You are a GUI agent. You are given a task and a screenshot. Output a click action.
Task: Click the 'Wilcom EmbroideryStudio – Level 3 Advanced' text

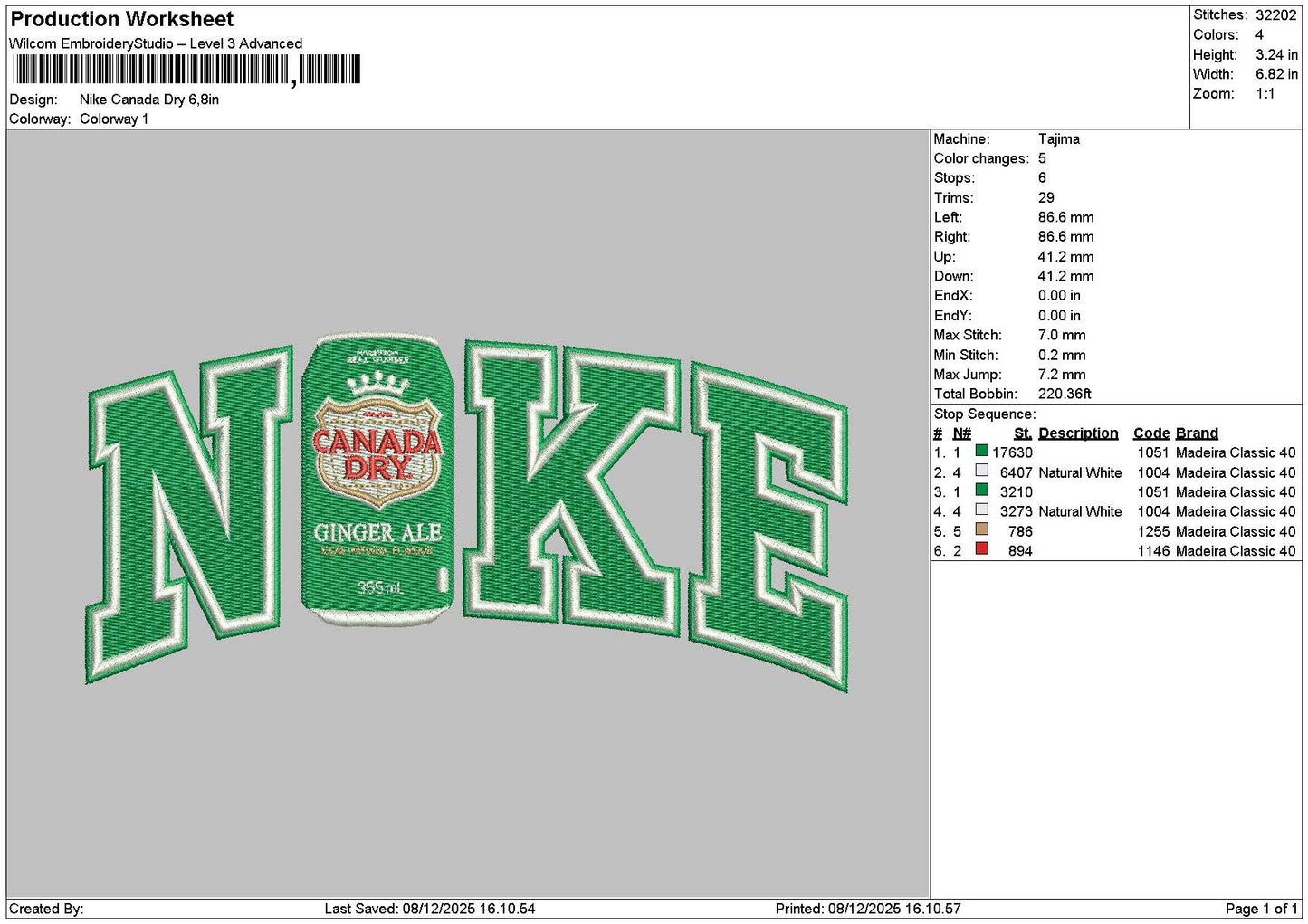coord(156,43)
